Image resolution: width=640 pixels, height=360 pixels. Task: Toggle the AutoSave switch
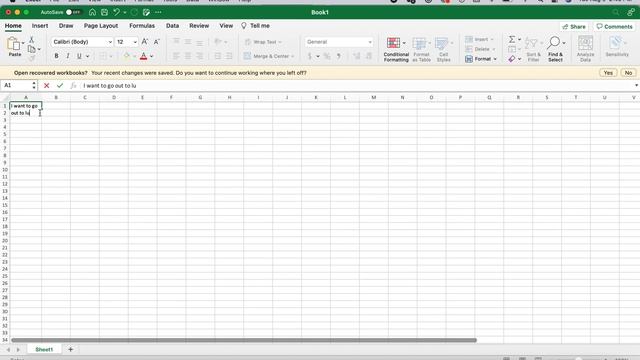click(73, 12)
